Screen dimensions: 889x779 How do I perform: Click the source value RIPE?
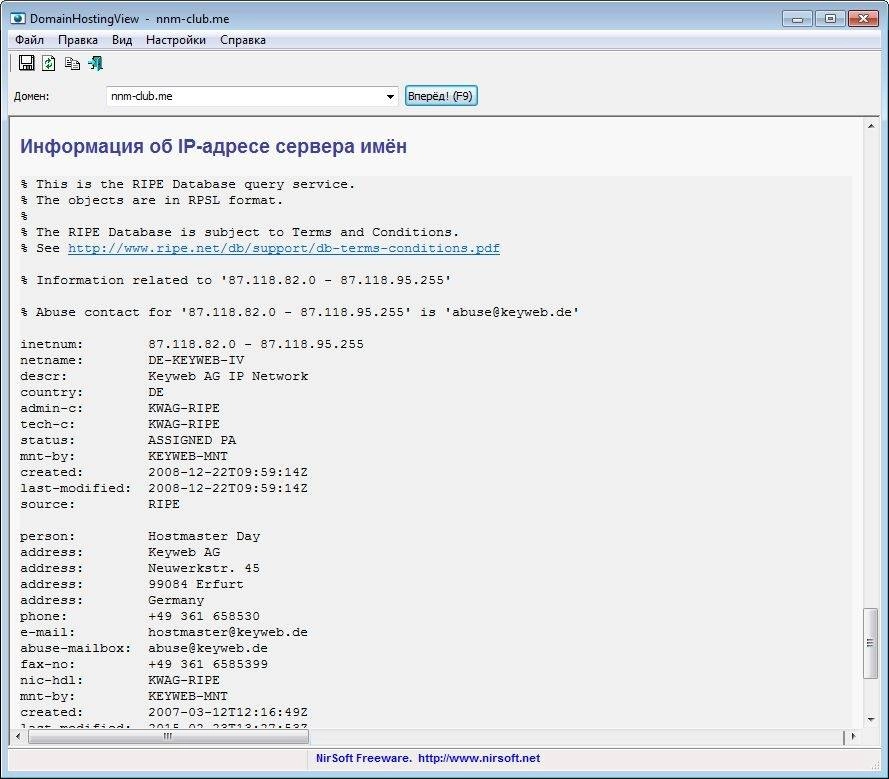click(x=164, y=504)
